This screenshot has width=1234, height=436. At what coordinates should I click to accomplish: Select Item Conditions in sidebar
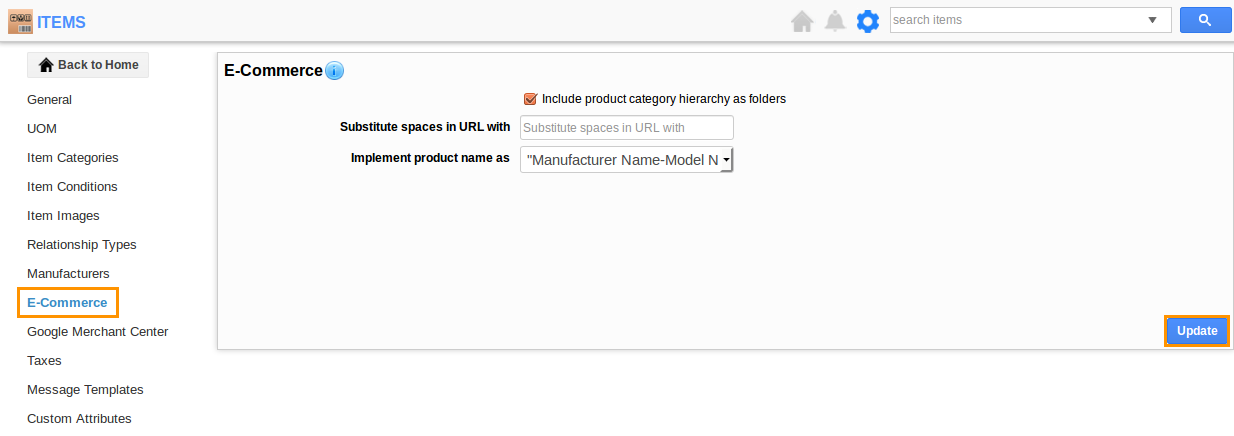click(x=72, y=187)
